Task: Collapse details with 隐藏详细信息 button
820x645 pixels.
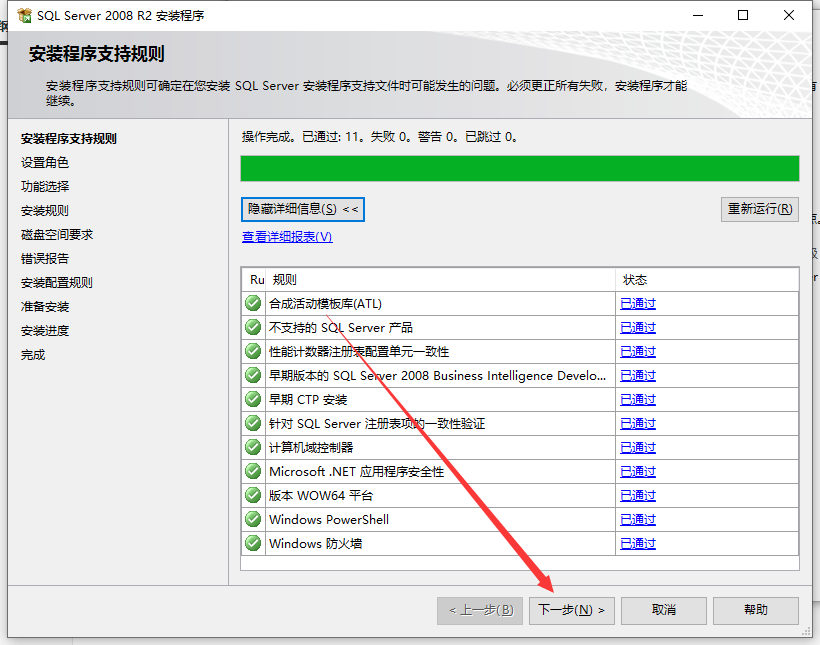Action: pos(301,209)
